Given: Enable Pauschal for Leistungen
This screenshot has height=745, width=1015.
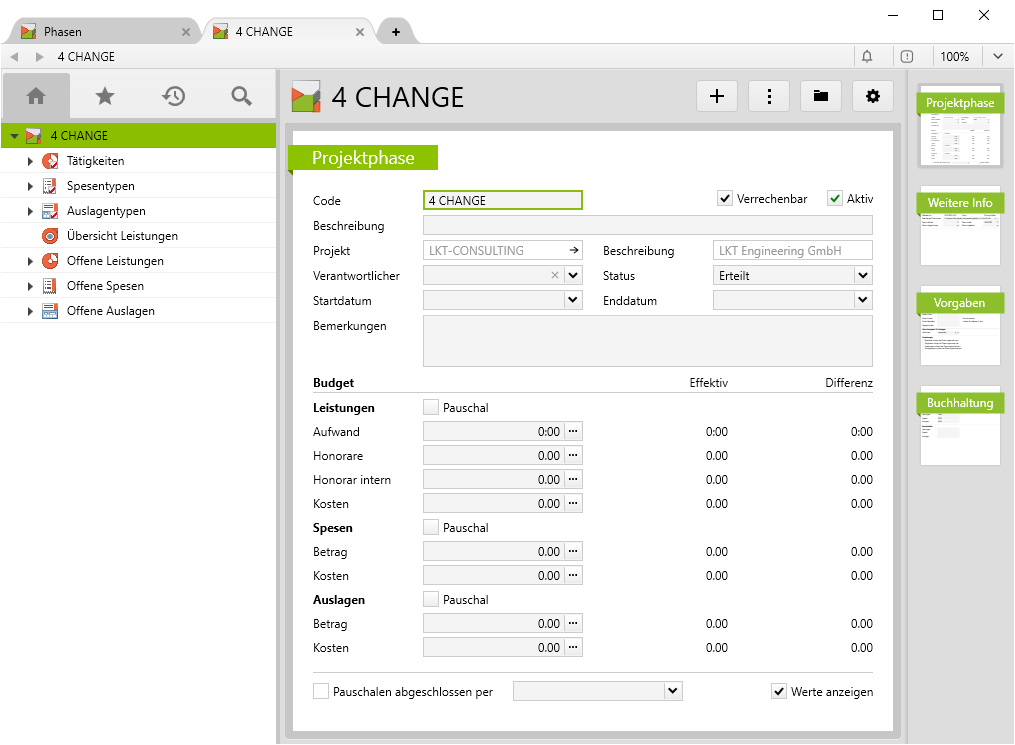Looking at the screenshot, I should click(x=431, y=407).
